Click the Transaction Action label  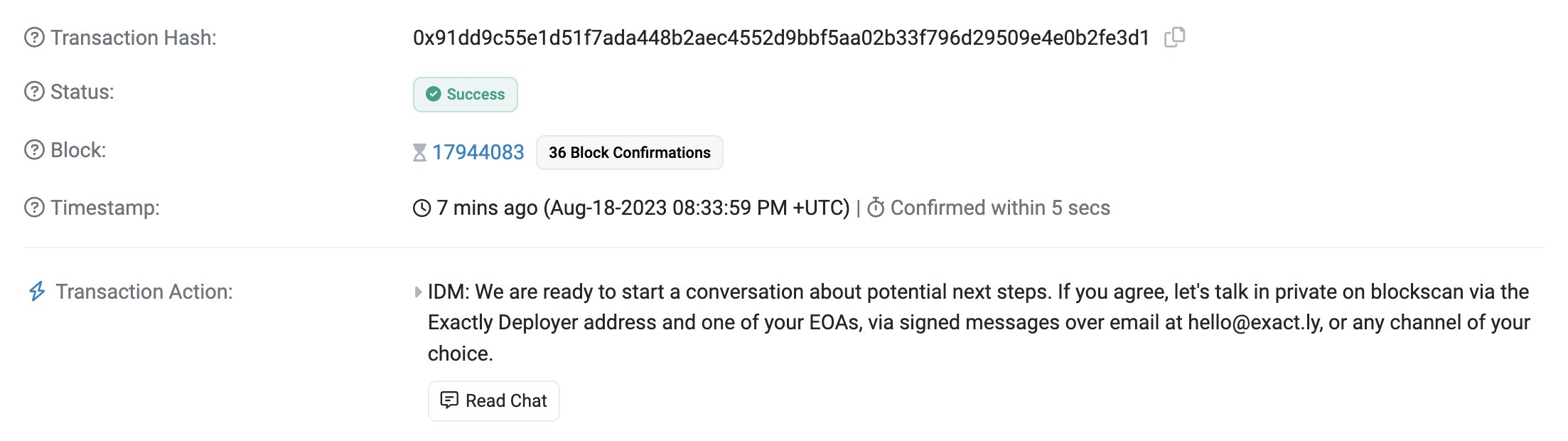144,292
